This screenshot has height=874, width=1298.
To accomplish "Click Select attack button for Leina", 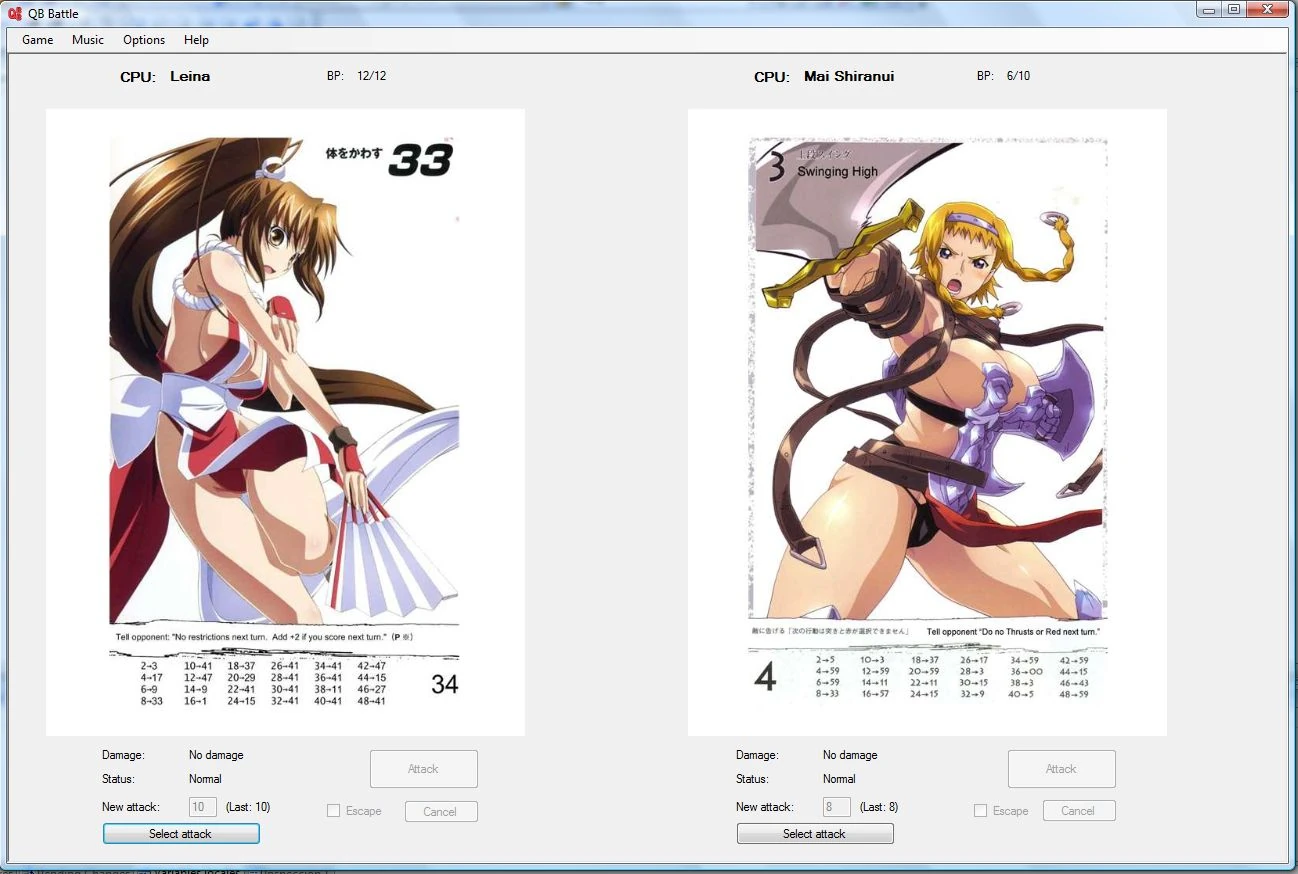I will [x=181, y=834].
